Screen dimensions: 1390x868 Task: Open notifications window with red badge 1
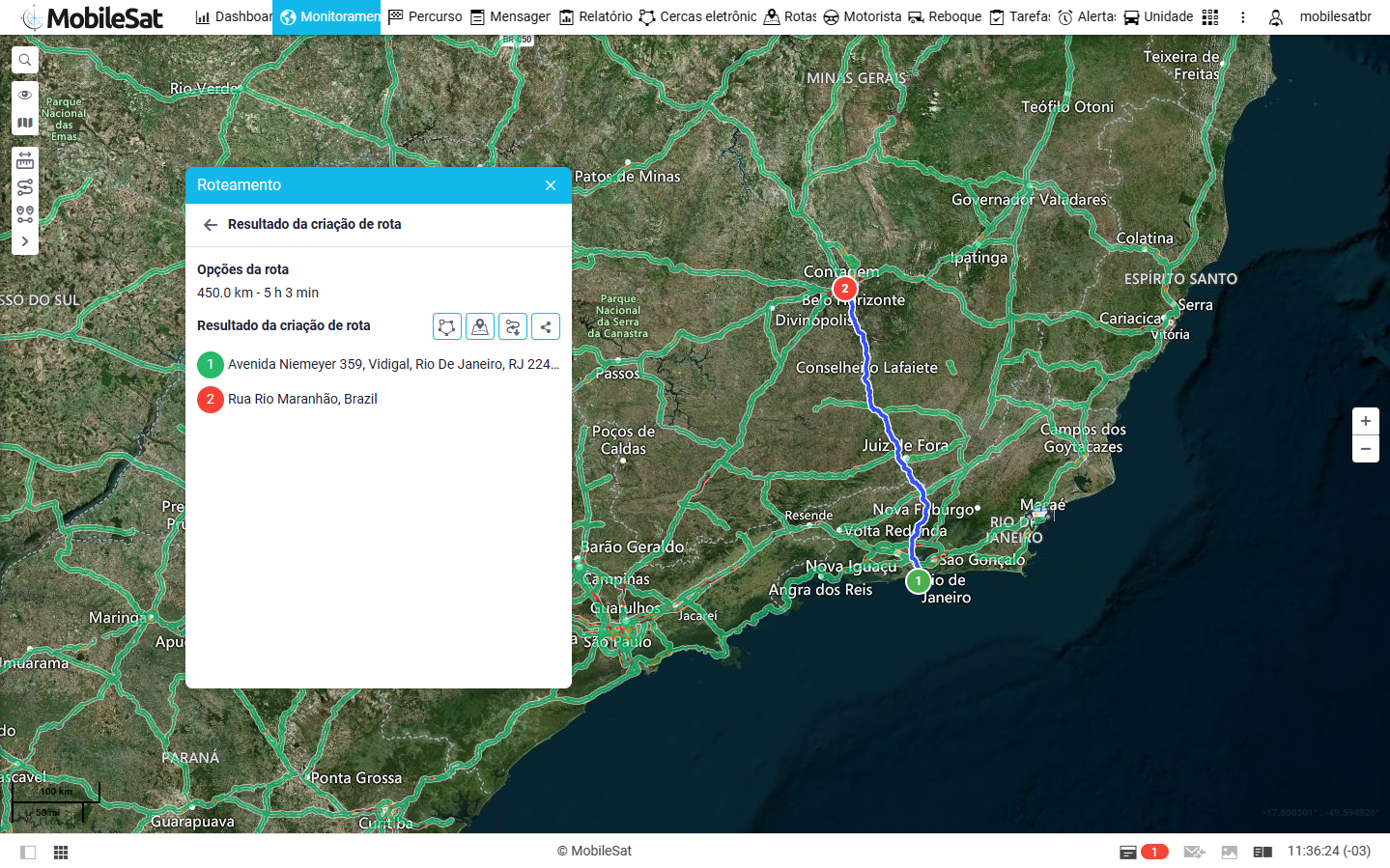(1144, 852)
